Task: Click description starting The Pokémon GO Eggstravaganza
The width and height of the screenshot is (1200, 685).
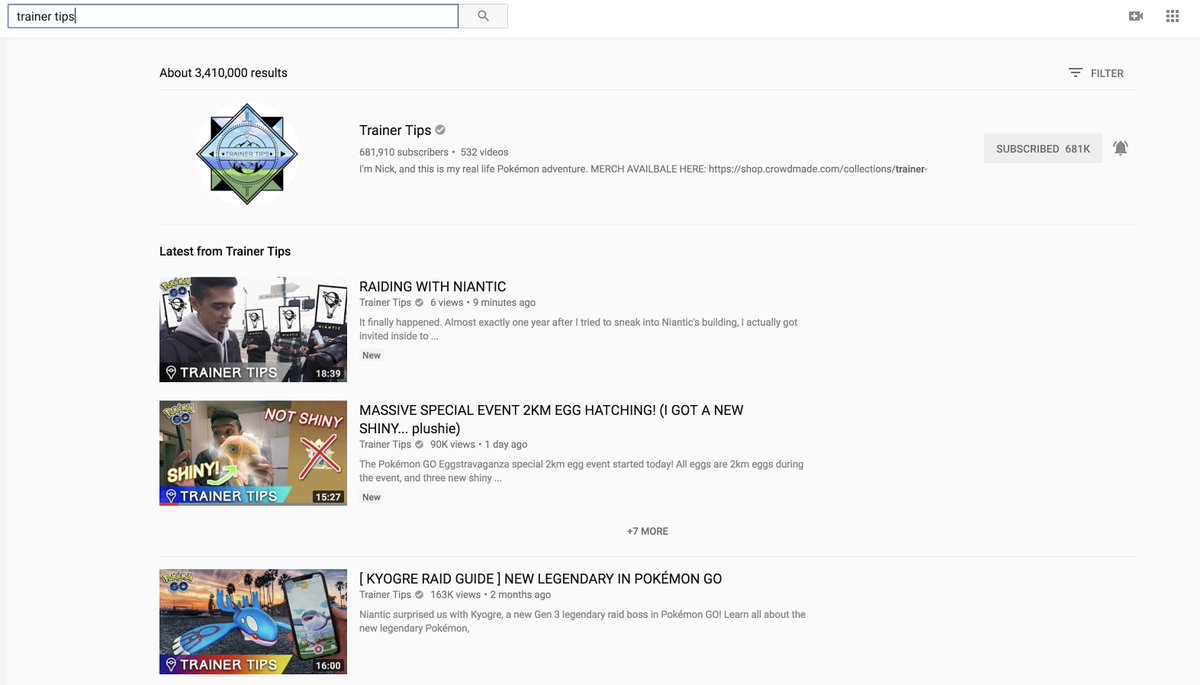Action: [581, 471]
